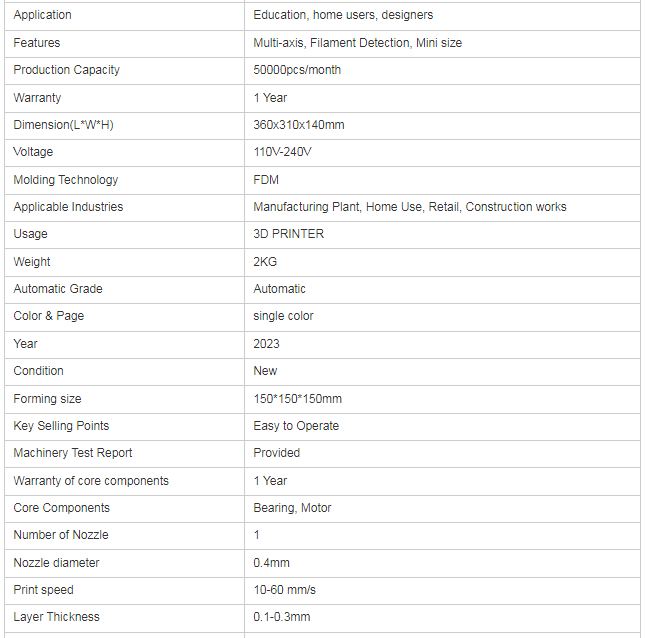Click the '3D PRINTER' usage value
646x638 pixels.
click(x=289, y=234)
